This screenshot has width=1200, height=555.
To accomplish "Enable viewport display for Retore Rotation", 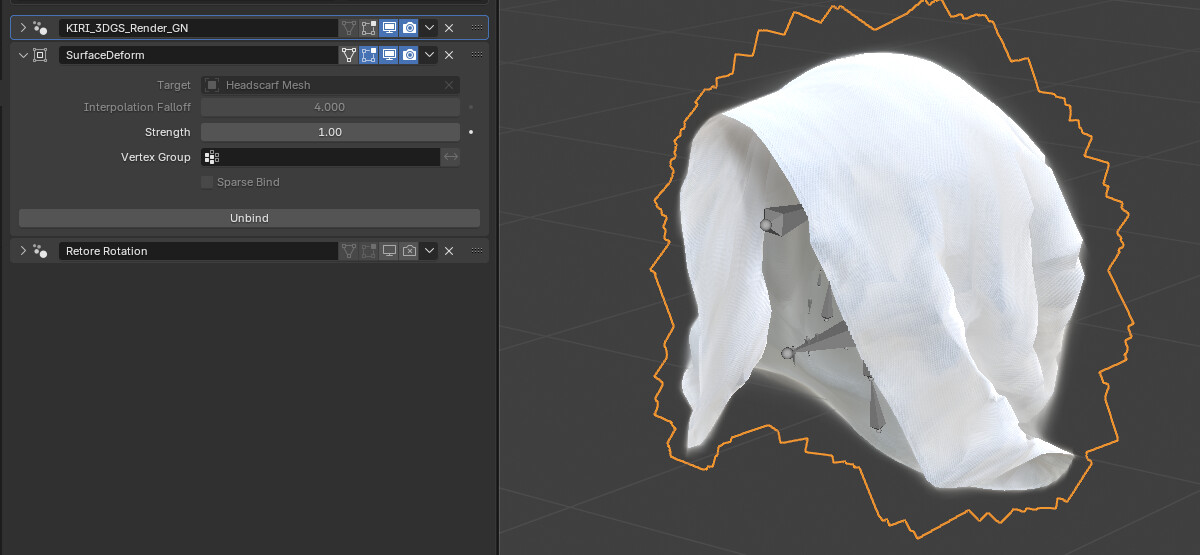I will coord(389,251).
